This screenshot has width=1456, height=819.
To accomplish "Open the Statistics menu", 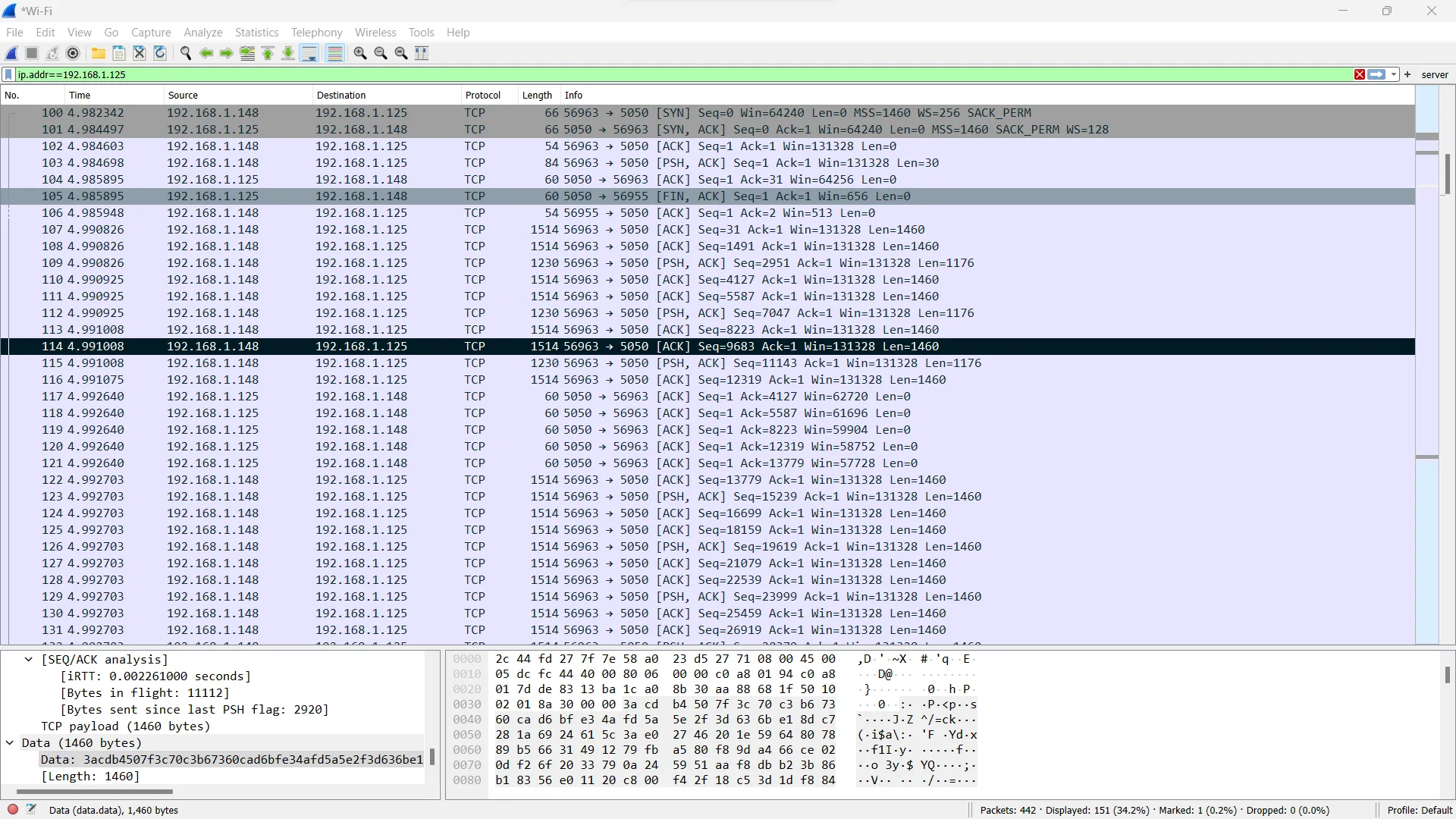I will pyautogui.click(x=256, y=33).
